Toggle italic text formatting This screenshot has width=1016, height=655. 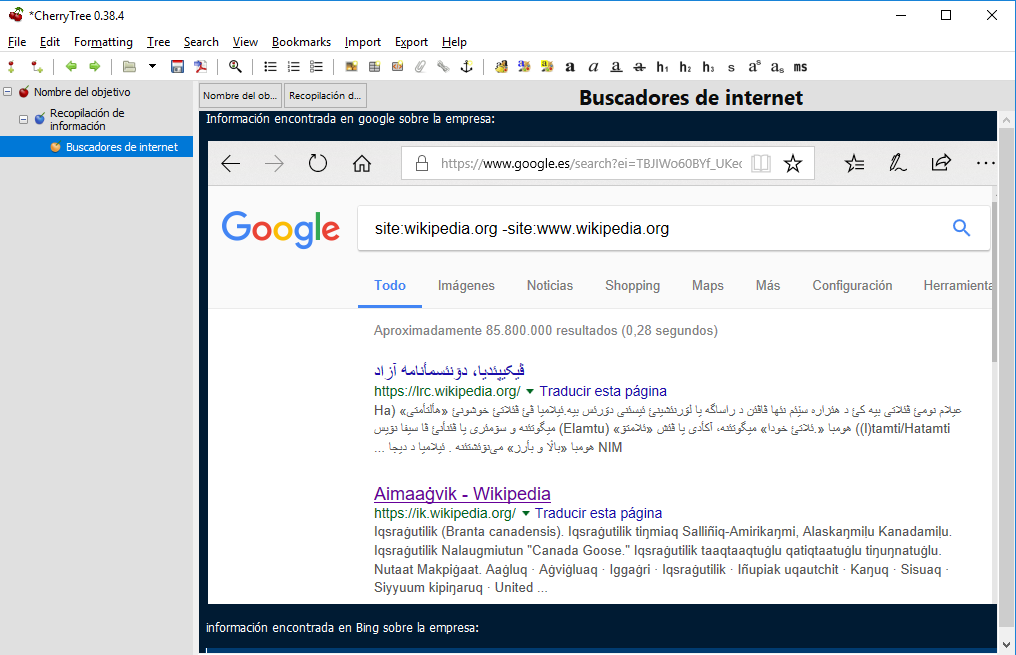593,67
